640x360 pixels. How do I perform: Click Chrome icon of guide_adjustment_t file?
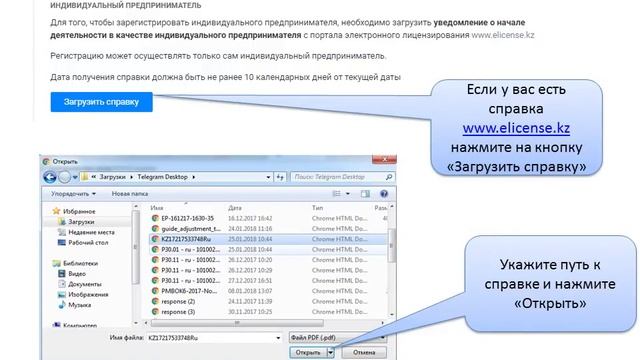click(x=155, y=229)
